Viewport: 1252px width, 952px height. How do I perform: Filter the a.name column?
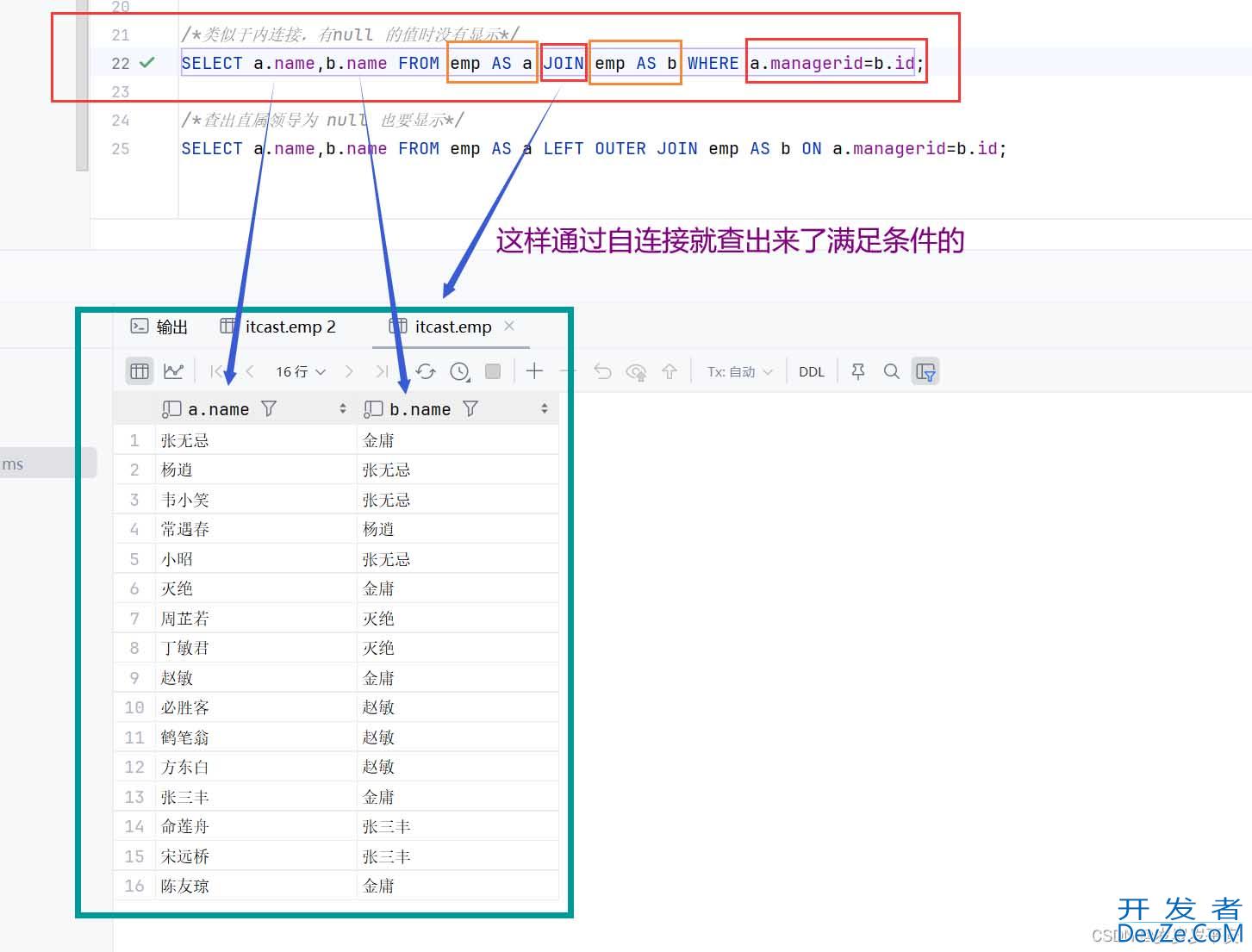pyautogui.click(x=269, y=409)
